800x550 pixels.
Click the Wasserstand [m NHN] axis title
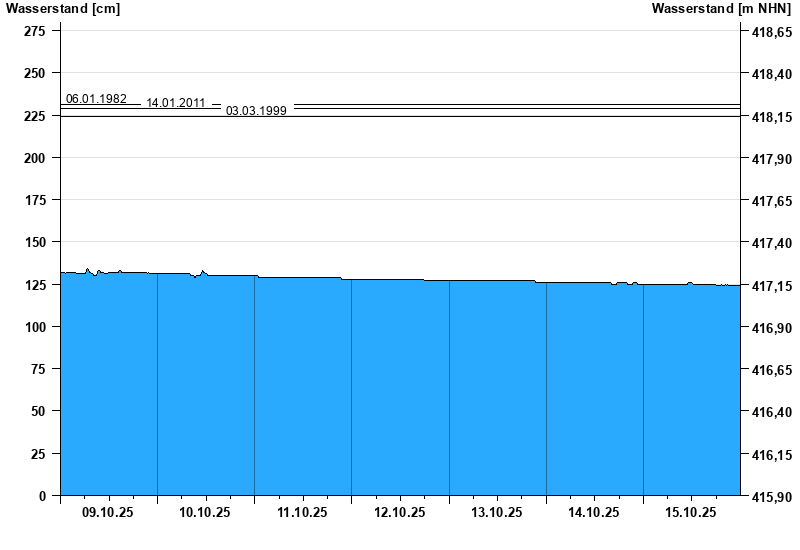(x=722, y=9)
